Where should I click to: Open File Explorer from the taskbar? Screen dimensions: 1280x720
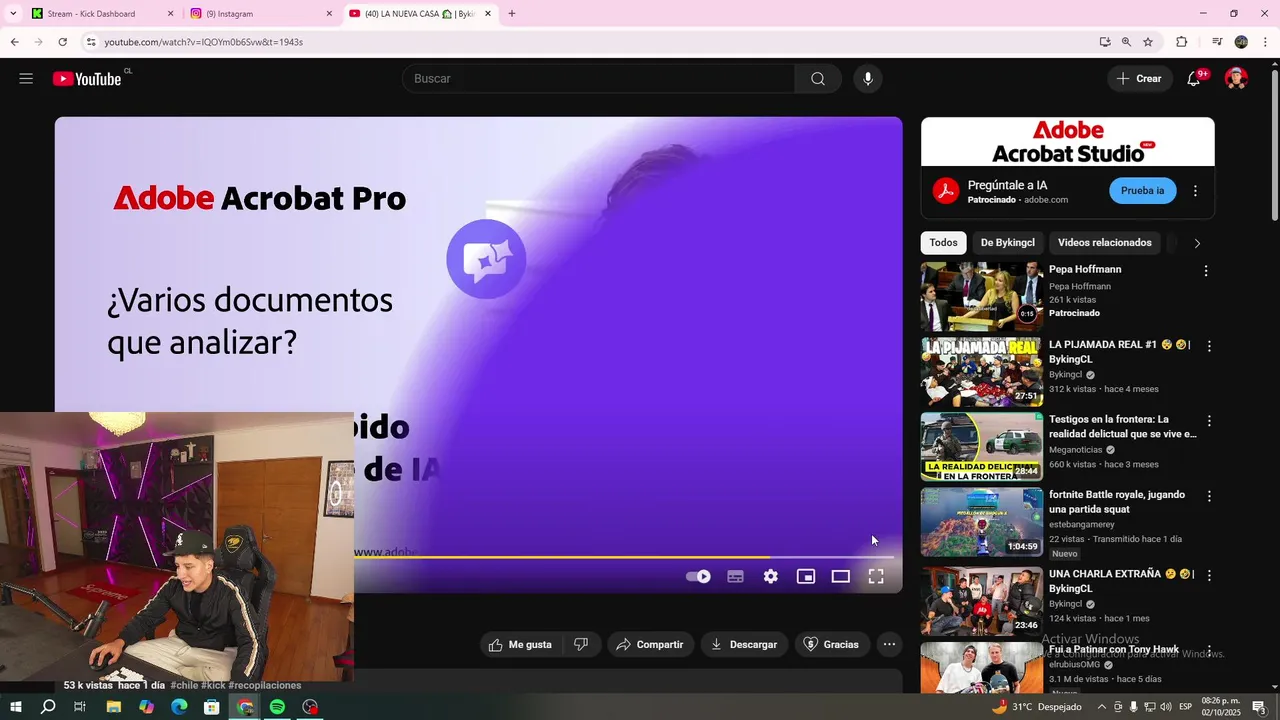point(114,707)
